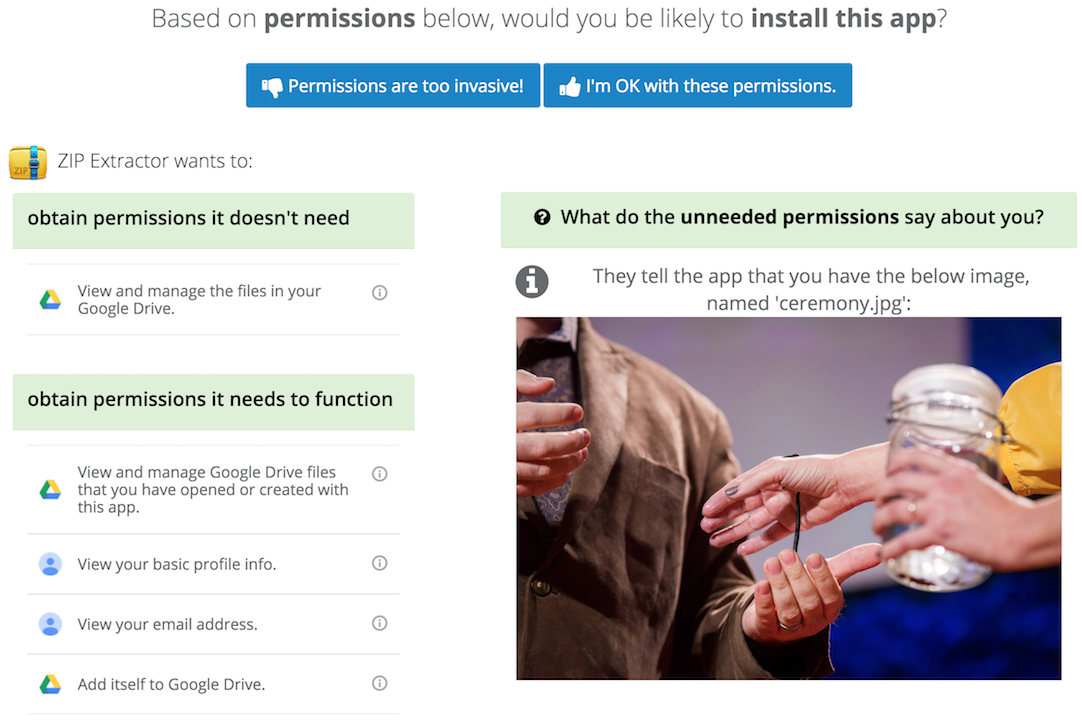
Task: Click the ZIP Extractor app icon
Action: [27, 162]
